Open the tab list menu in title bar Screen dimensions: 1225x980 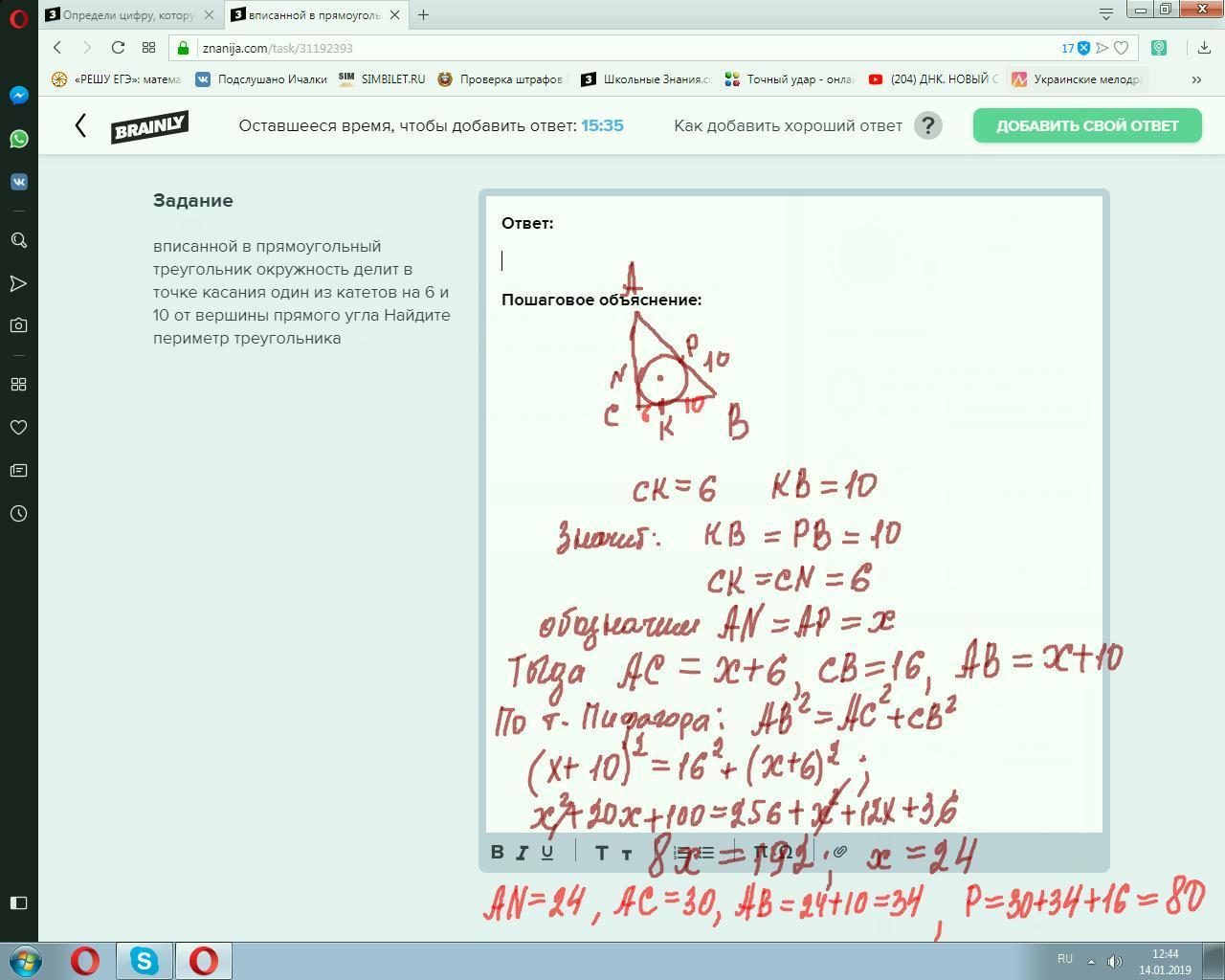coord(1105,13)
